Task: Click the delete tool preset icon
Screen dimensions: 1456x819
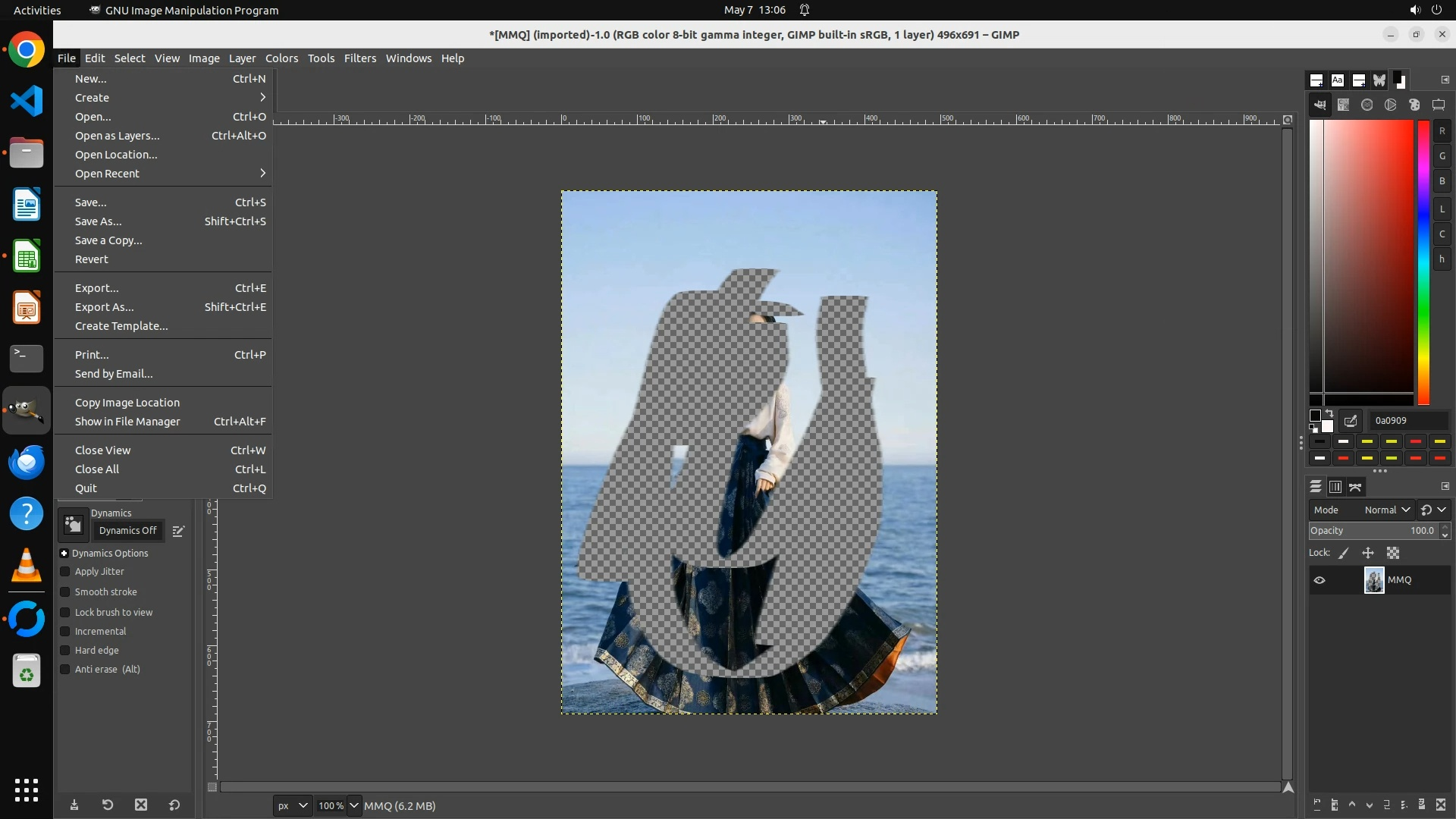Action: [x=141, y=805]
